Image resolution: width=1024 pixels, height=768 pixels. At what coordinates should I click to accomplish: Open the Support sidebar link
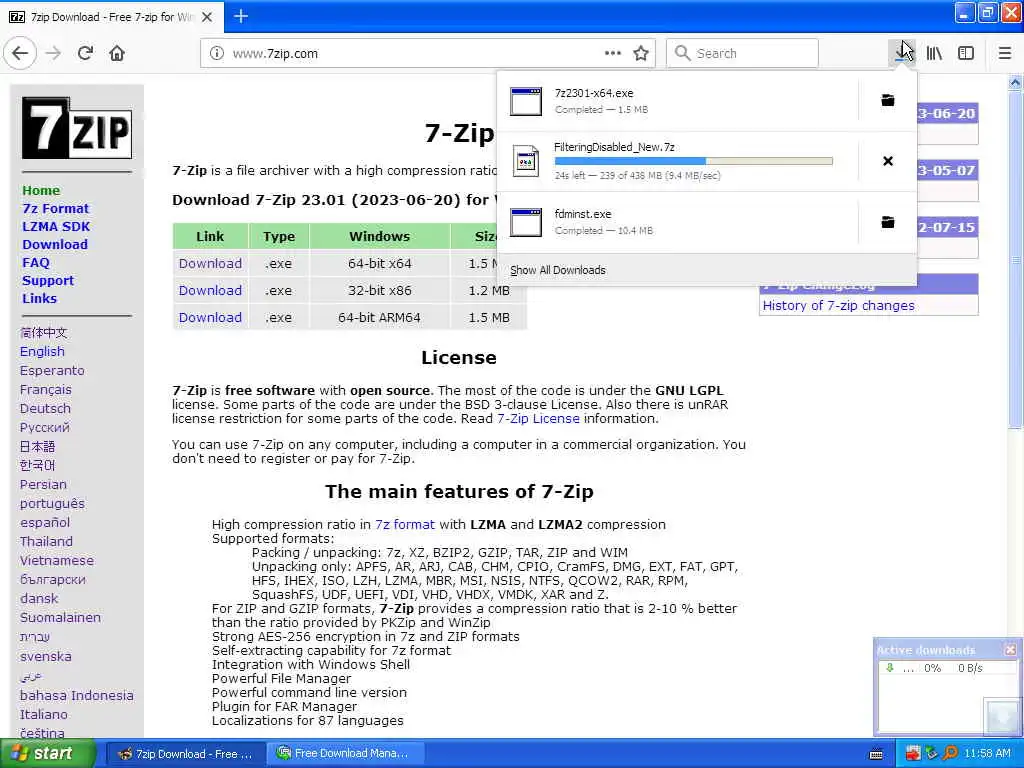48,280
